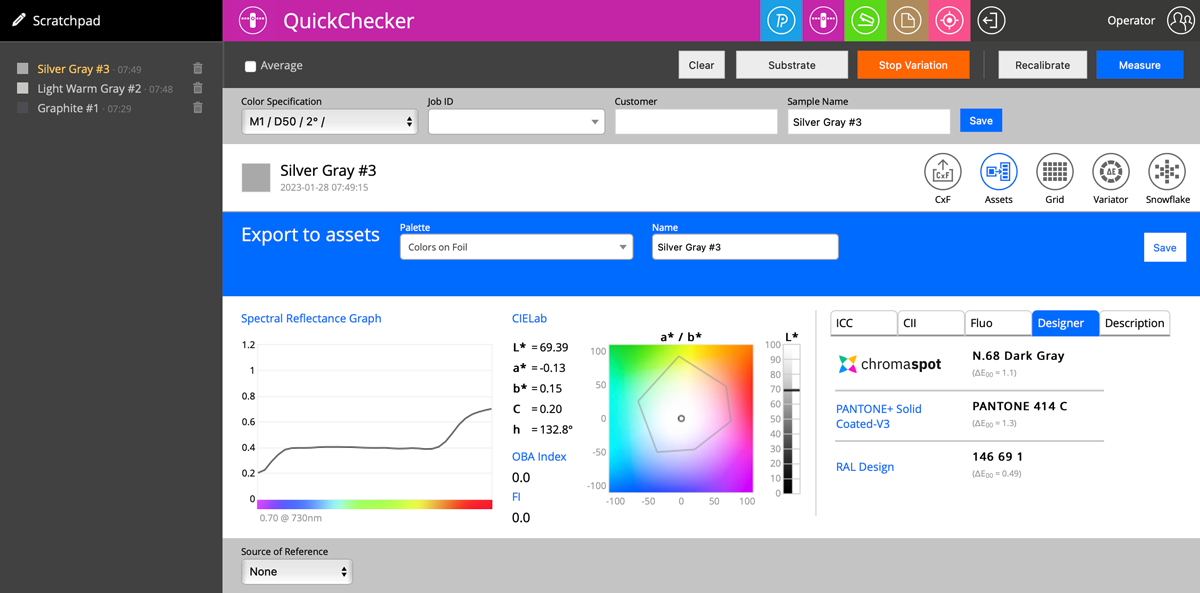Screen dimensions: 1200x593
Task: Click the CIELab heading
Action: pyautogui.click(x=529, y=319)
